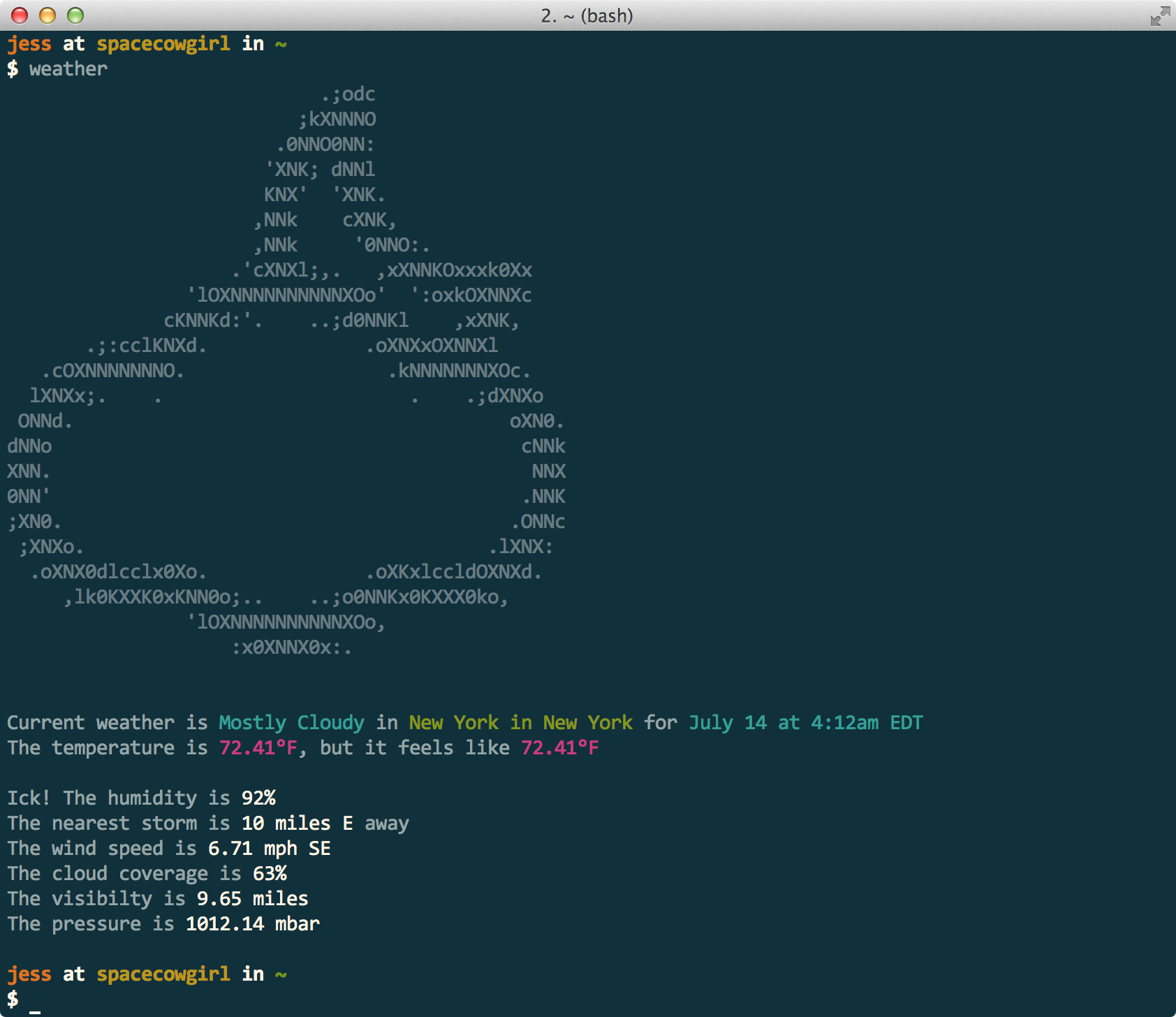Click 'spacecowgirl' hostname in the bottom prompt
This screenshot has height=1017, width=1176.
click(163, 974)
